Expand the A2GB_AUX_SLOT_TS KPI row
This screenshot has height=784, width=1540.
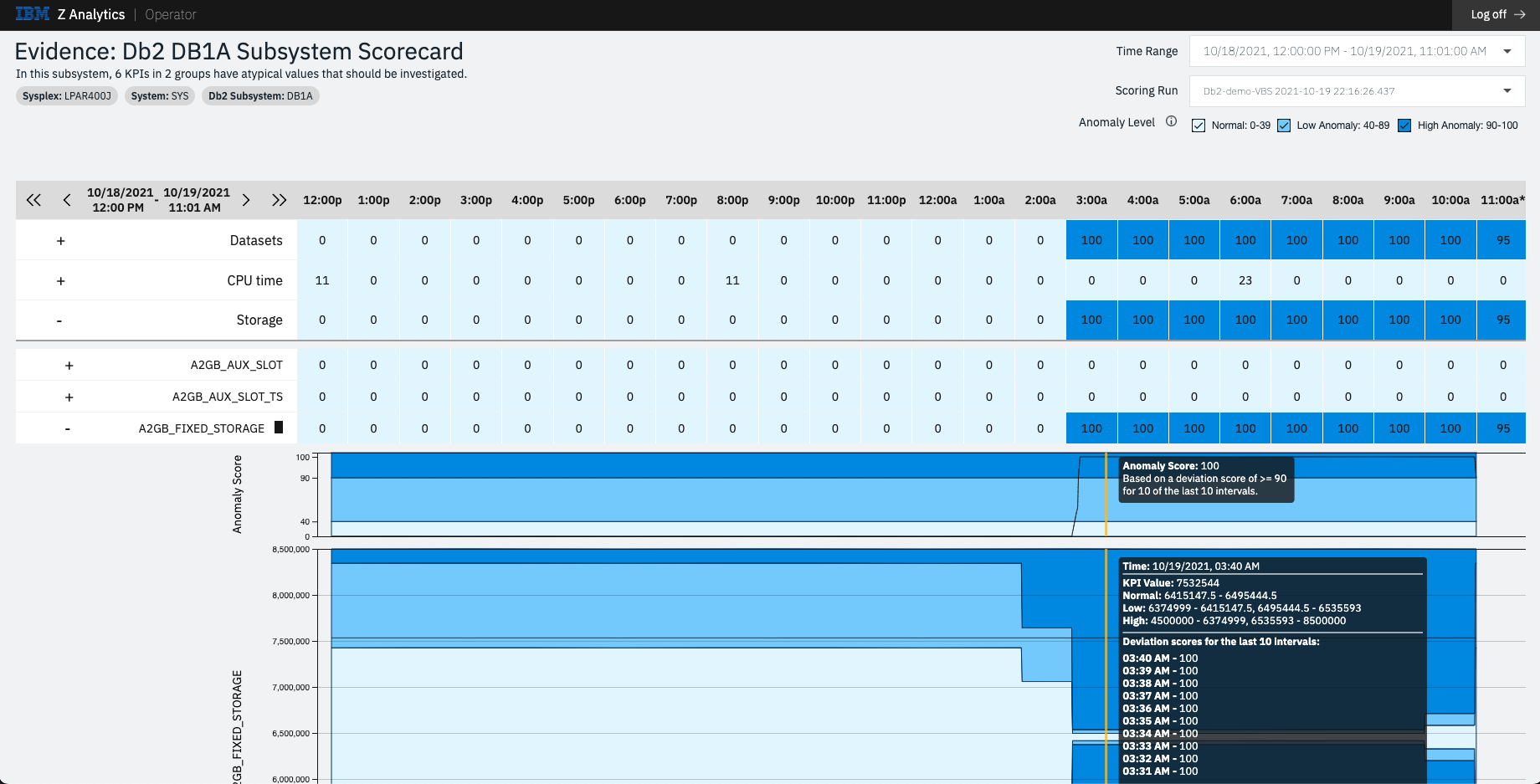[x=69, y=397]
